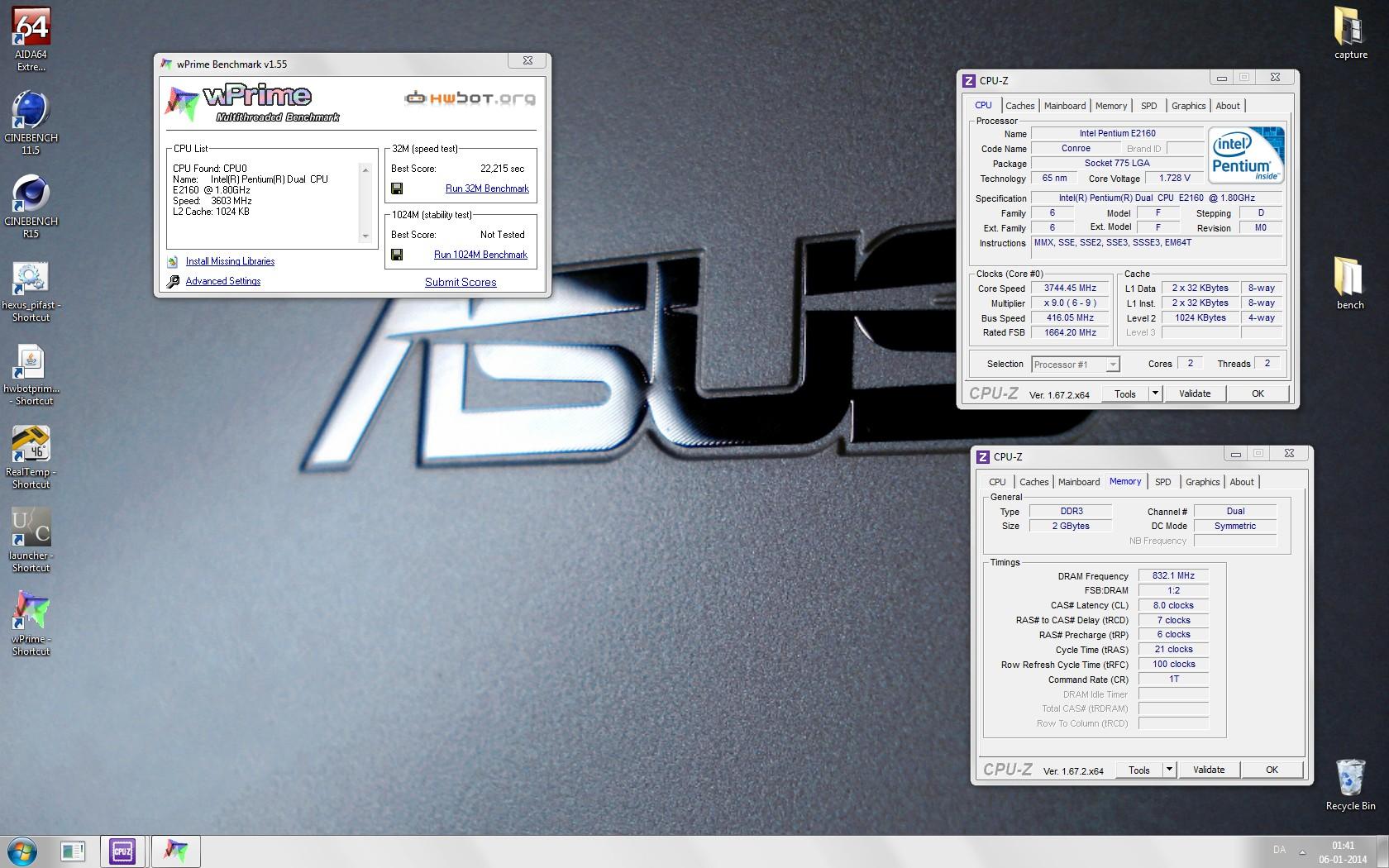Image resolution: width=1389 pixels, height=868 pixels.
Task: Switch to Caches tab in top CPU-Z
Action: click(x=1019, y=106)
